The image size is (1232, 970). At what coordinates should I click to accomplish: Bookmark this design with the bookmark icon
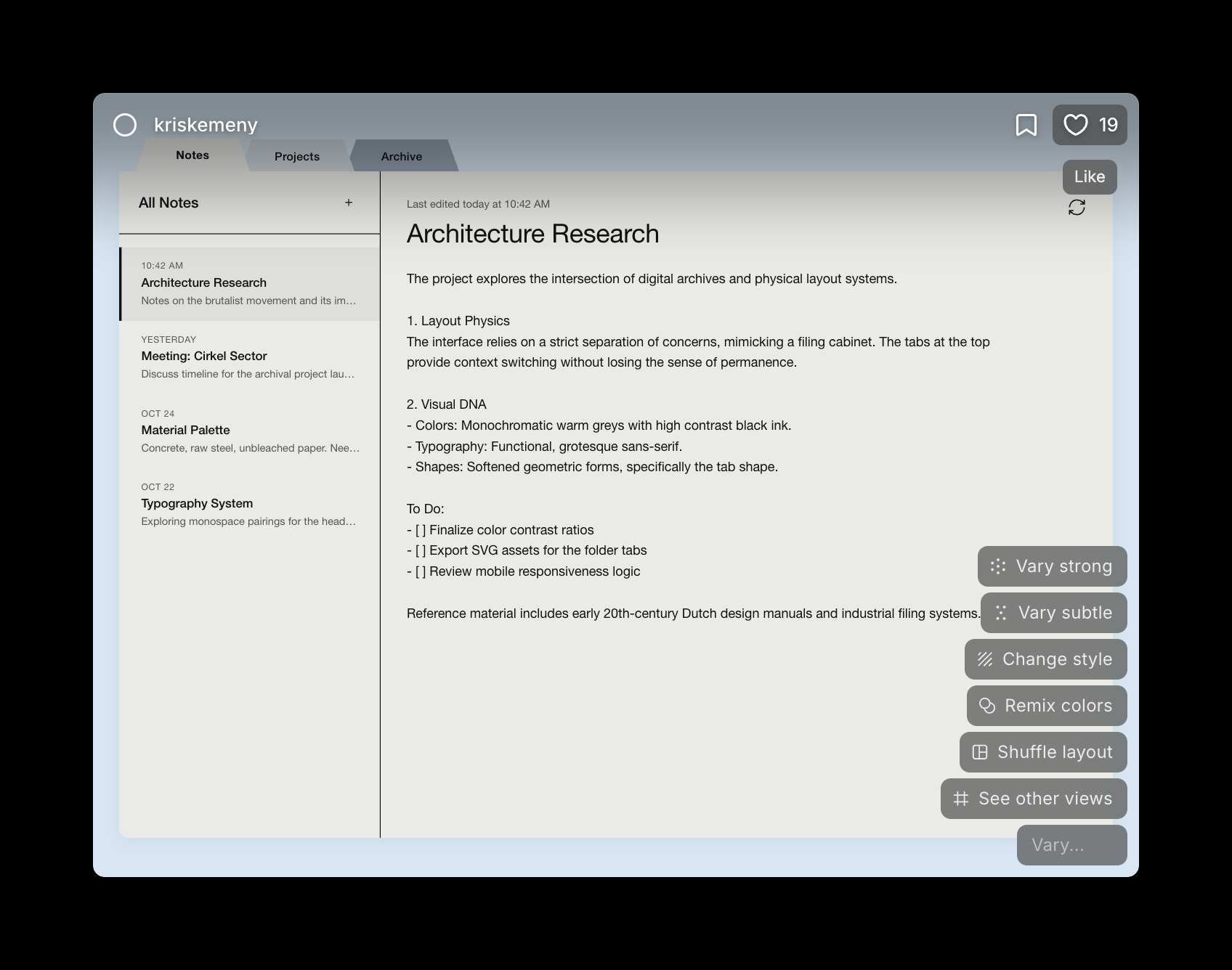1026,125
